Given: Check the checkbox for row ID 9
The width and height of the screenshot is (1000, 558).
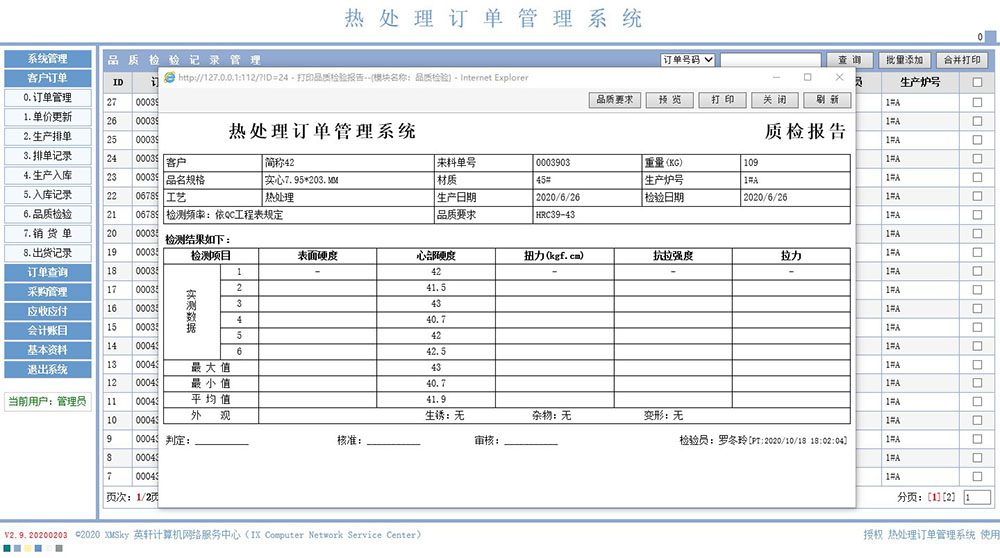Looking at the screenshot, I should pos(977,439).
